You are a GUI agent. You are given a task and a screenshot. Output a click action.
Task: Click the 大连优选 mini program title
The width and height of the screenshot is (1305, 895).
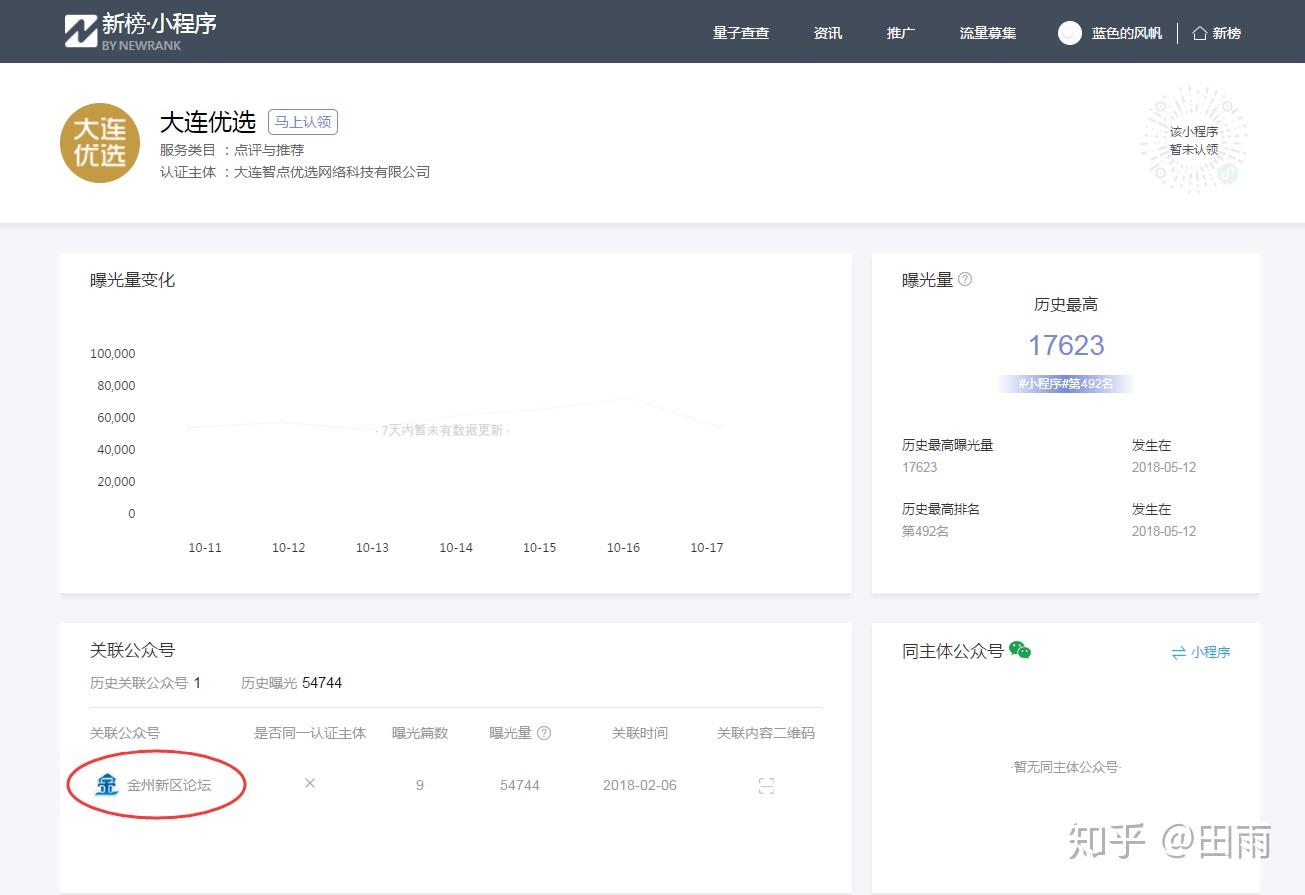click(x=208, y=122)
